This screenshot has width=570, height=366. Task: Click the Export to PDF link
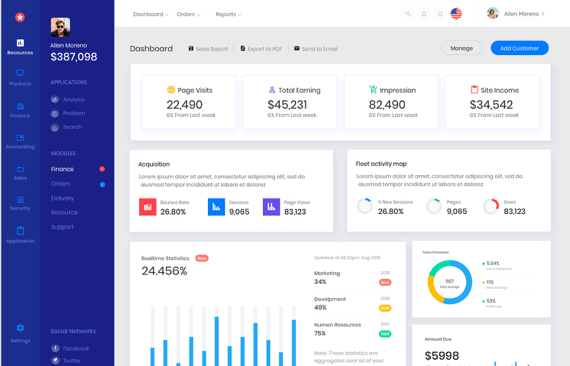point(261,49)
